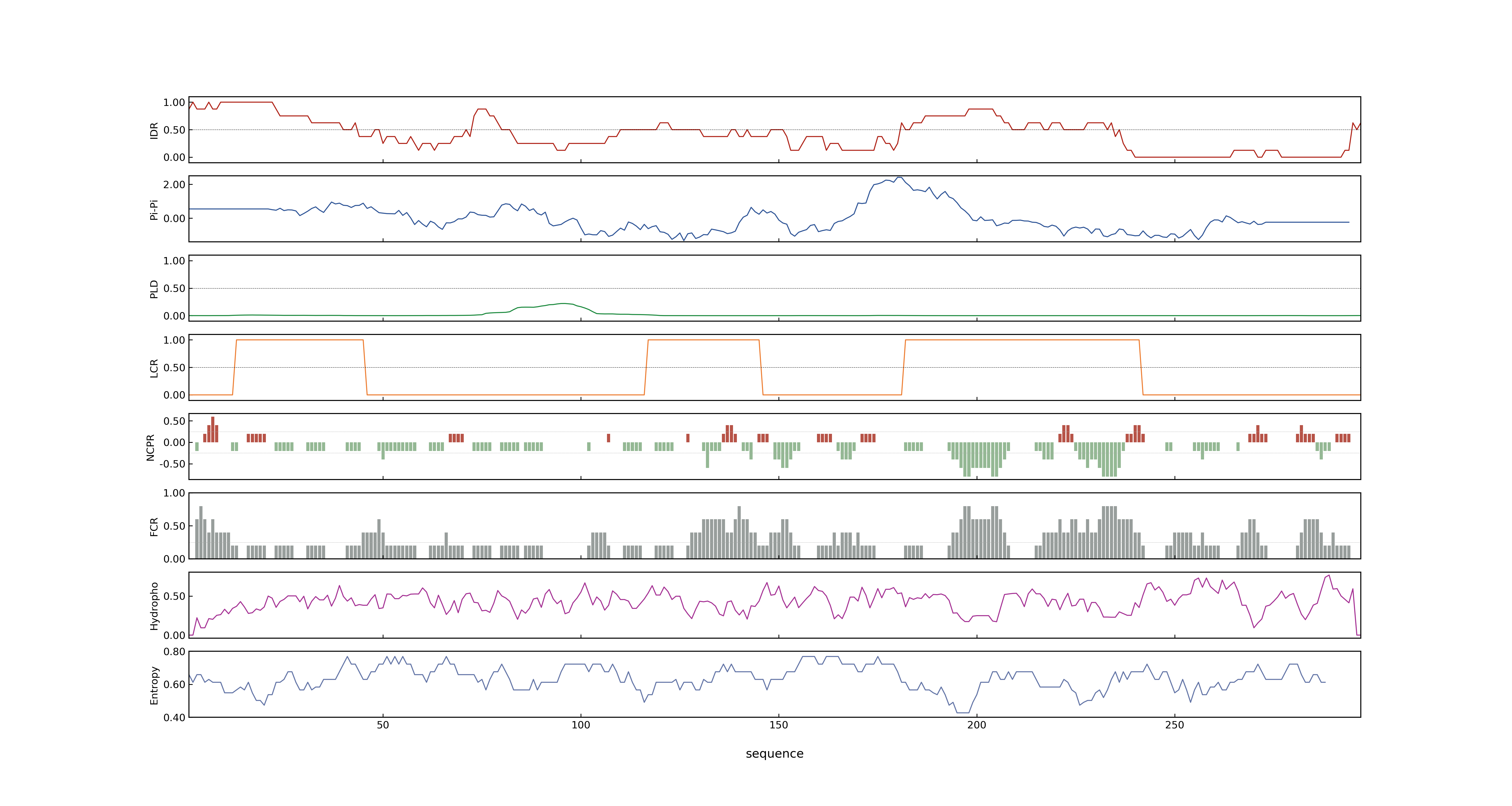Click the PLD green curve bump near 95
This screenshot has width=1512, height=806.
click(x=563, y=304)
